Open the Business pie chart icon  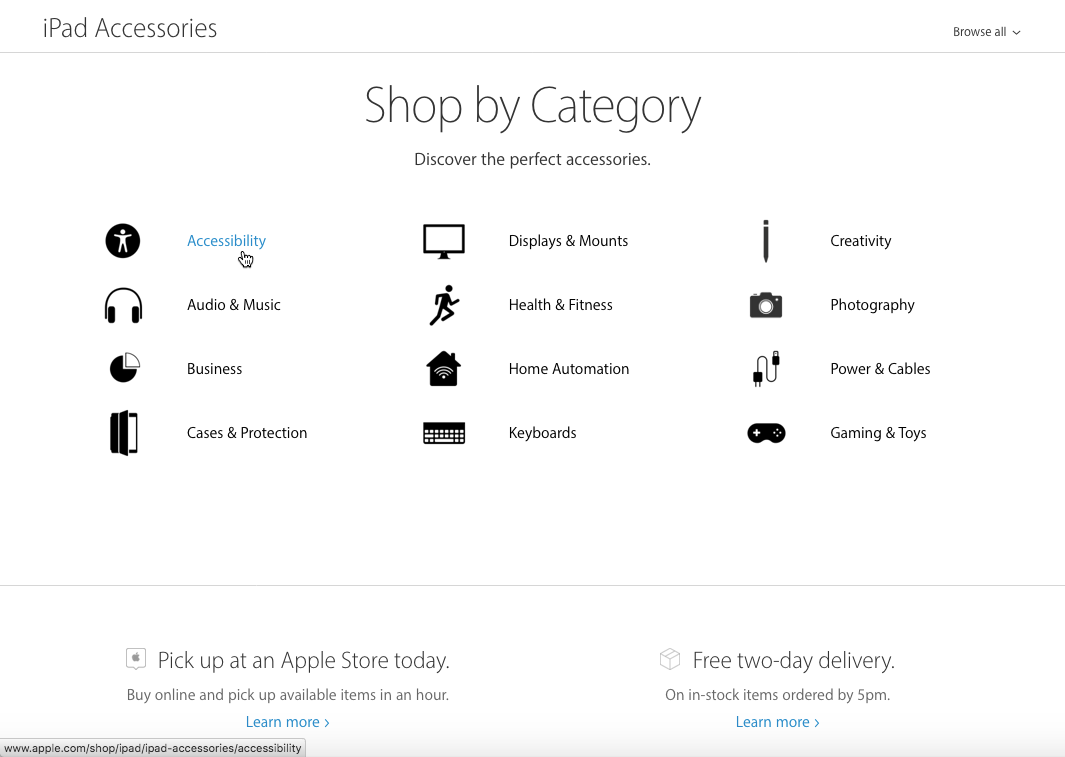click(x=125, y=368)
